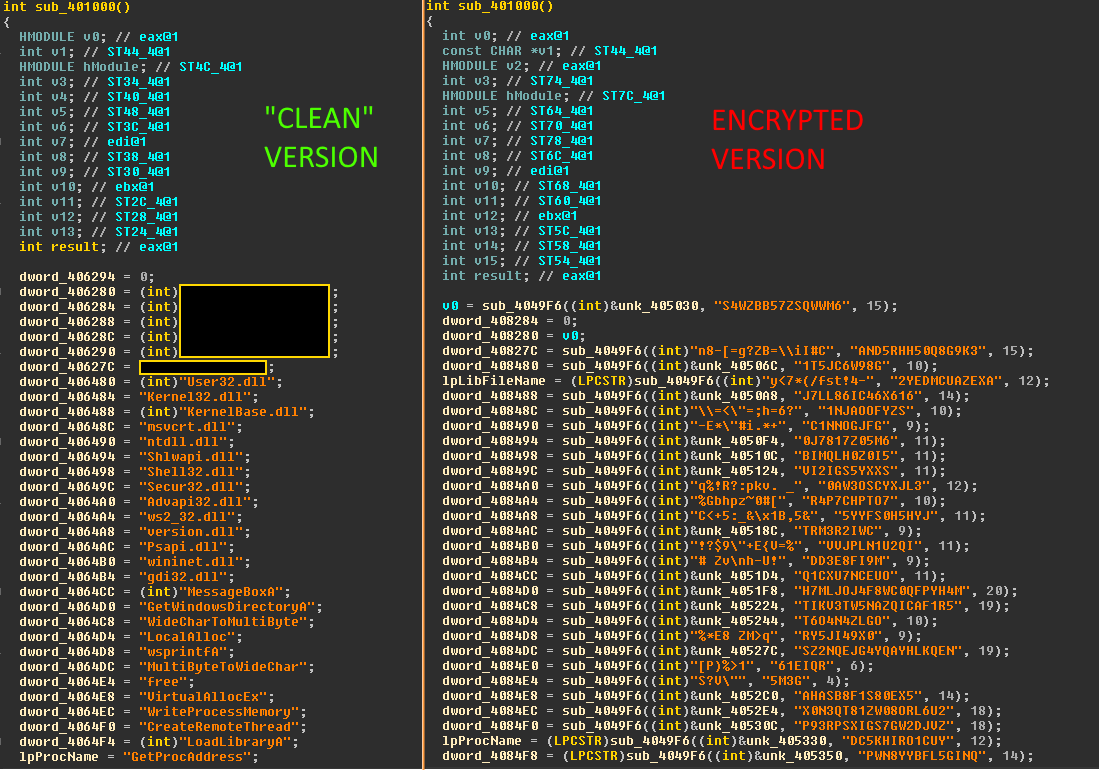Click dword_4064F4 on the LoadLibraryA line
Screen dimensions: 1099x770
point(67,742)
